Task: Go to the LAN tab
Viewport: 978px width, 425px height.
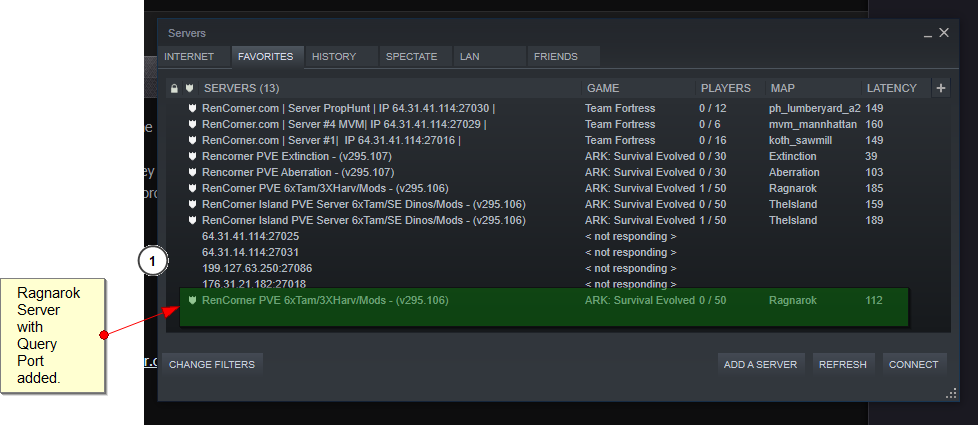Action: point(470,57)
